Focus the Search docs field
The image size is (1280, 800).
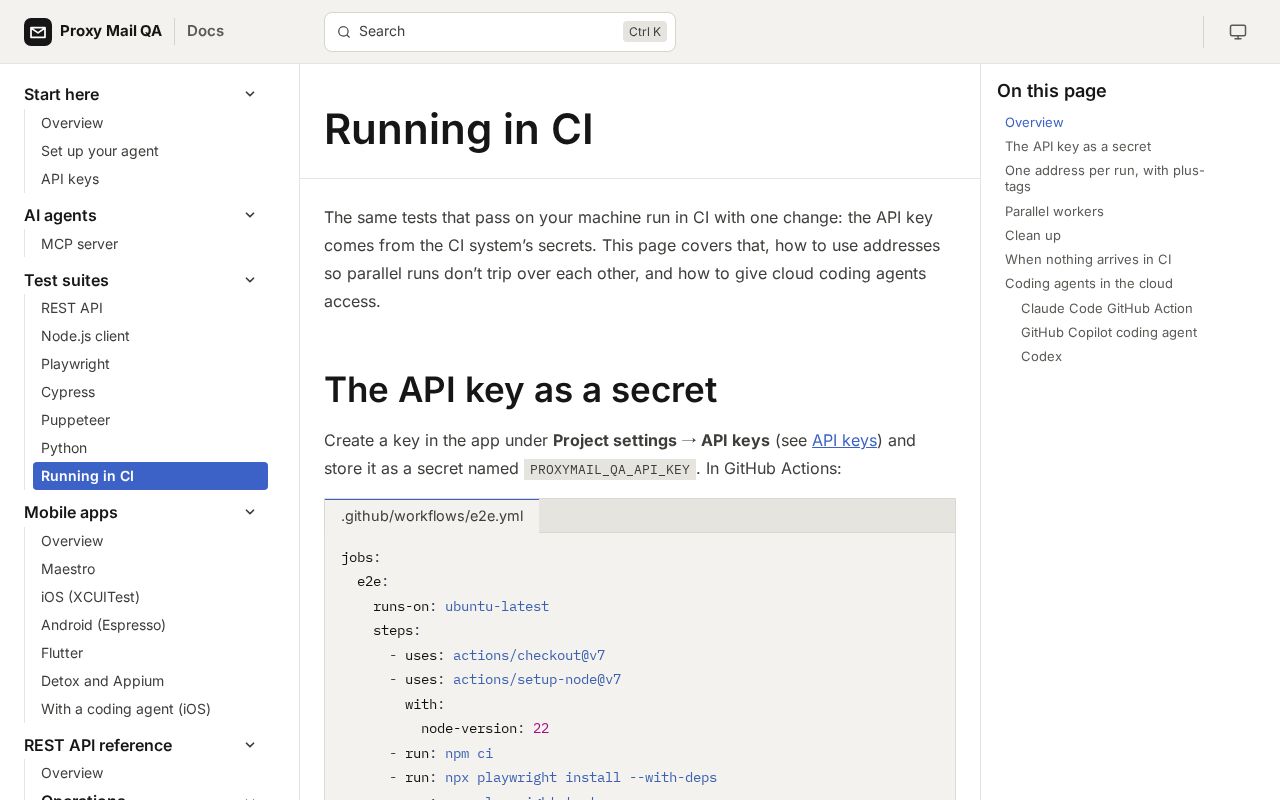[x=500, y=32]
